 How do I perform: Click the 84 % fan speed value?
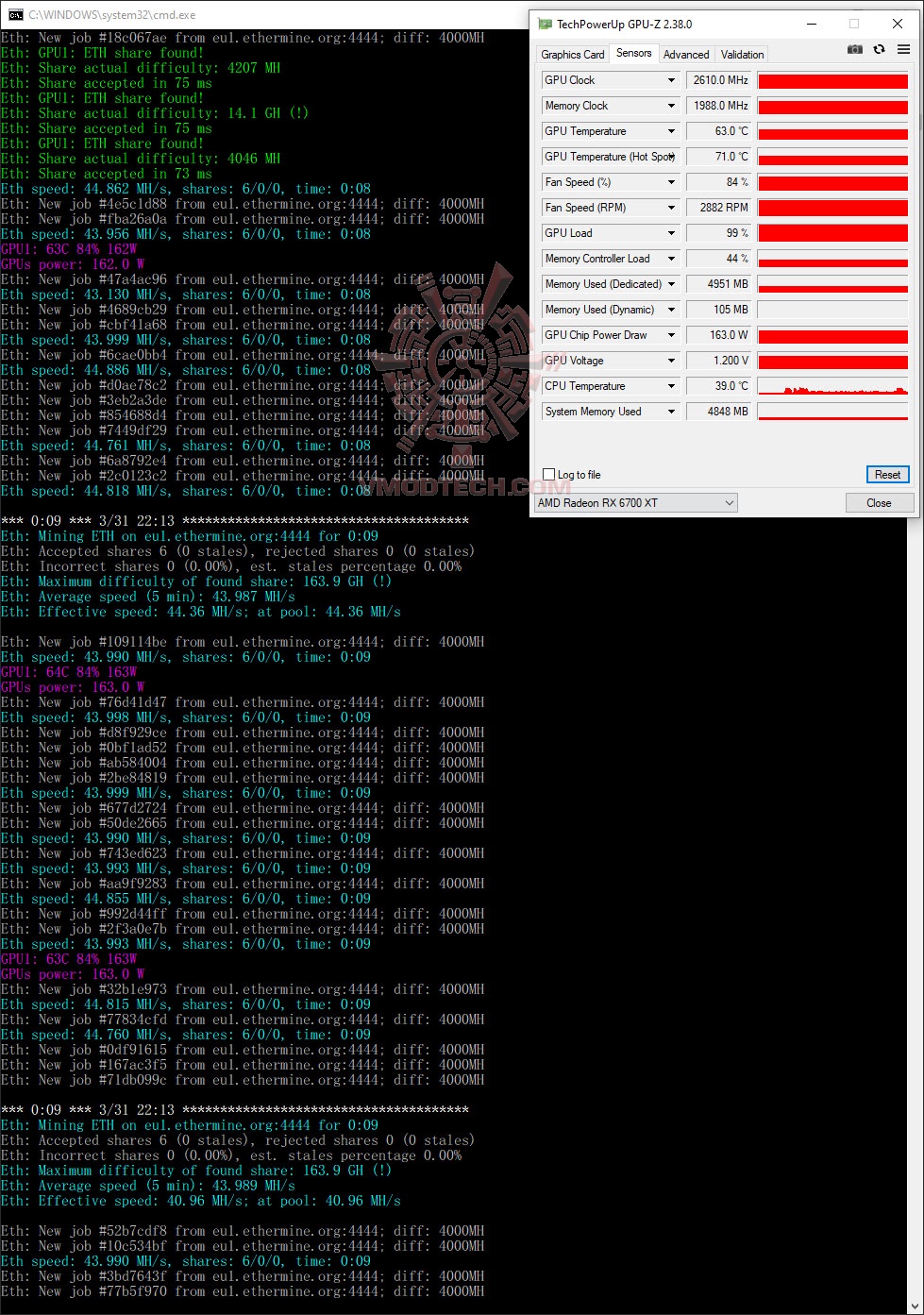[719, 182]
